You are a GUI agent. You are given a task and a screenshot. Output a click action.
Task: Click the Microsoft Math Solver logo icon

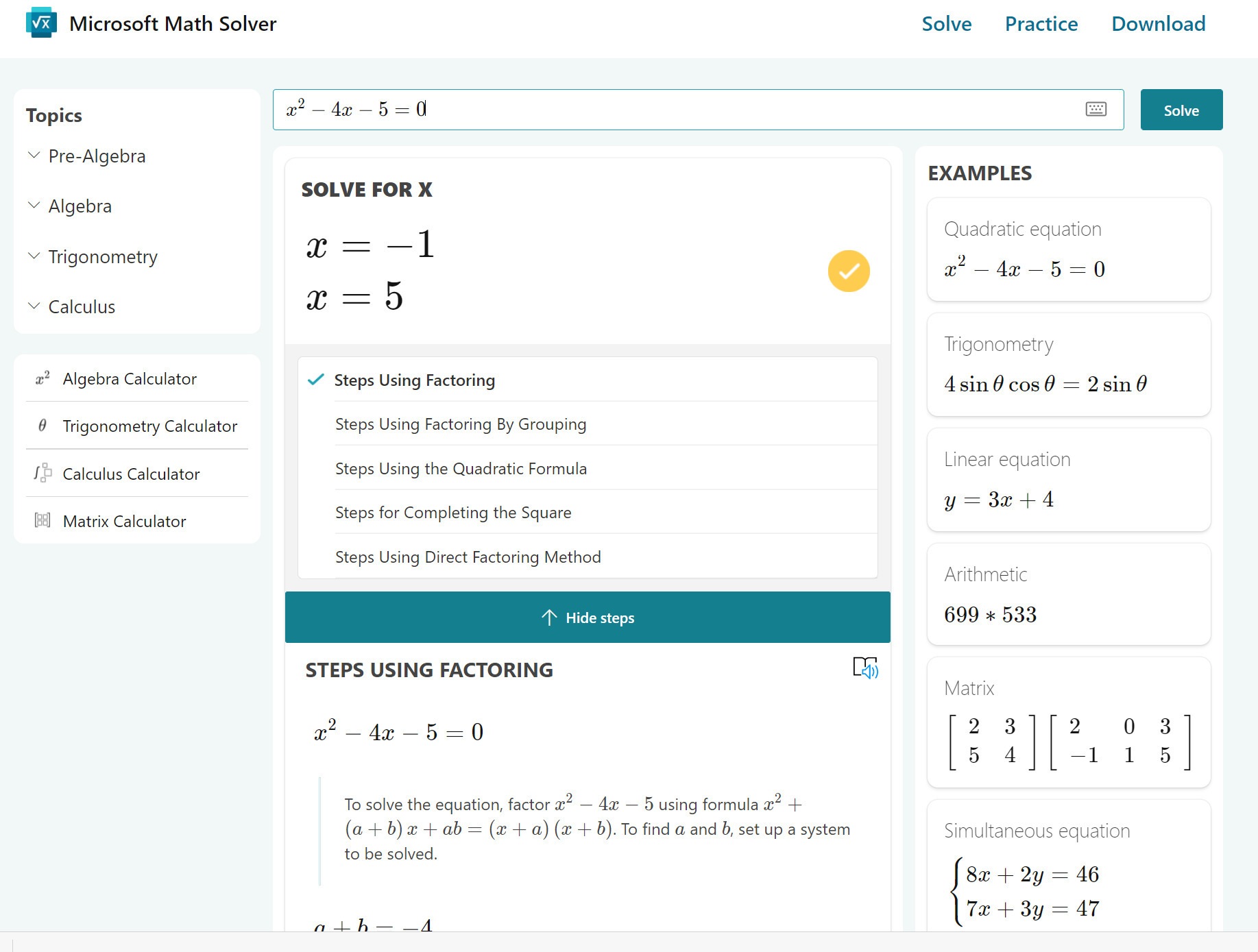[x=41, y=23]
